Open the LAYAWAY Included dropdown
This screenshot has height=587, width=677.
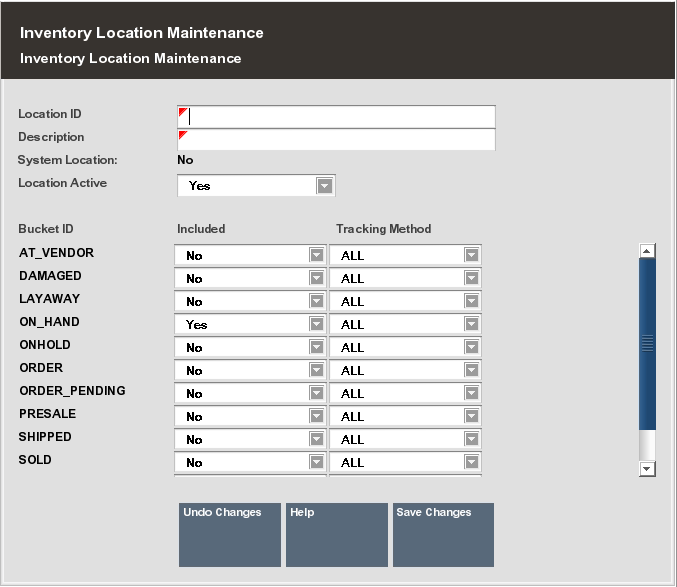pos(250,301)
